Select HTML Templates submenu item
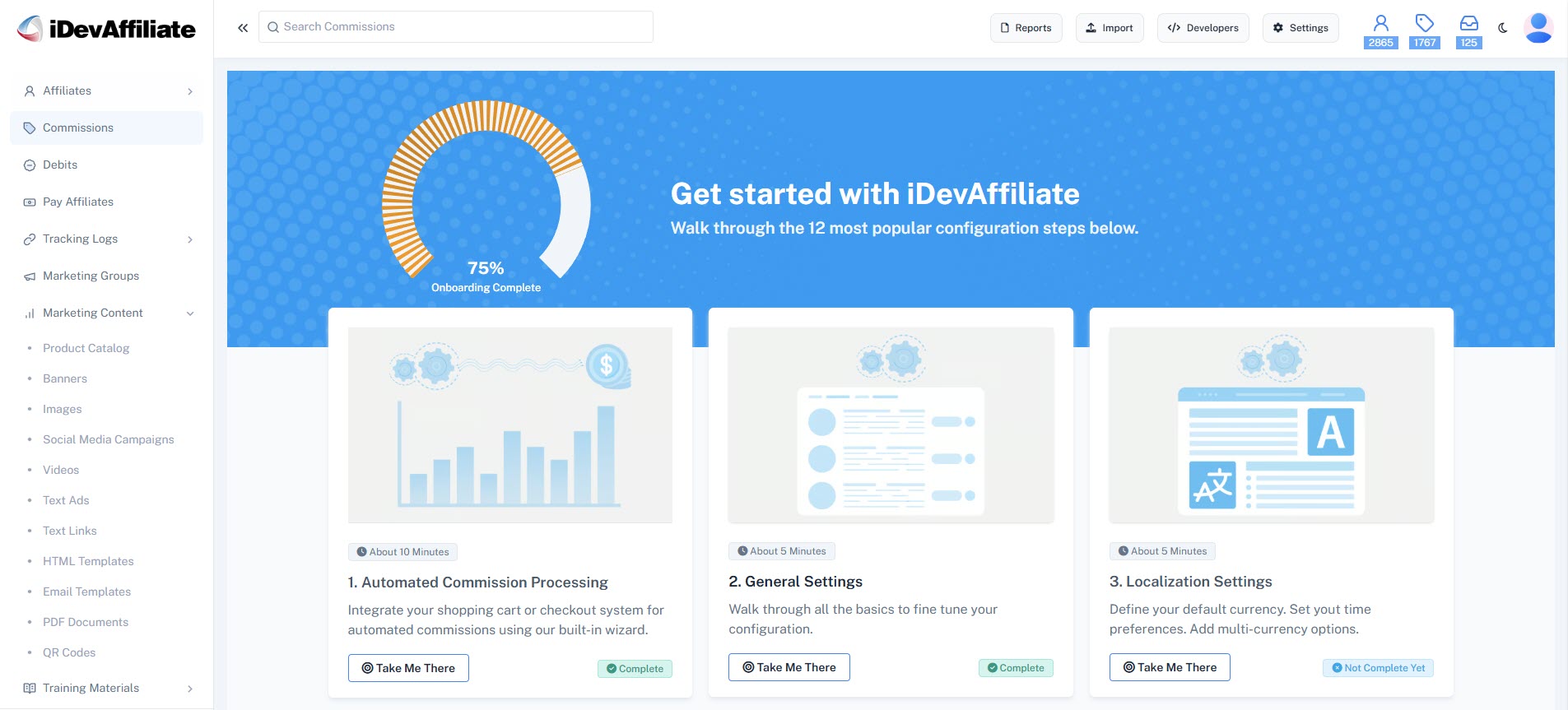This screenshot has width=1568, height=710. pos(88,561)
